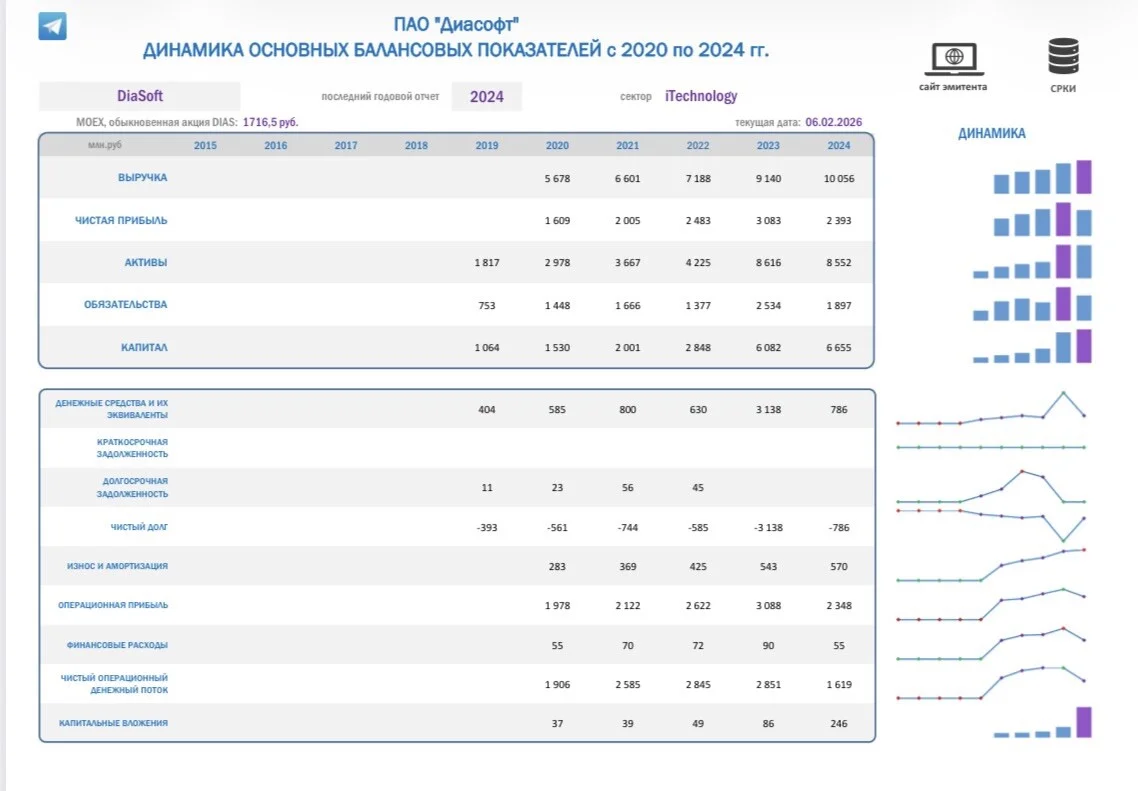Select the 2024 last annual report box
This screenshot has height=791, width=1138.
pos(486,97)
